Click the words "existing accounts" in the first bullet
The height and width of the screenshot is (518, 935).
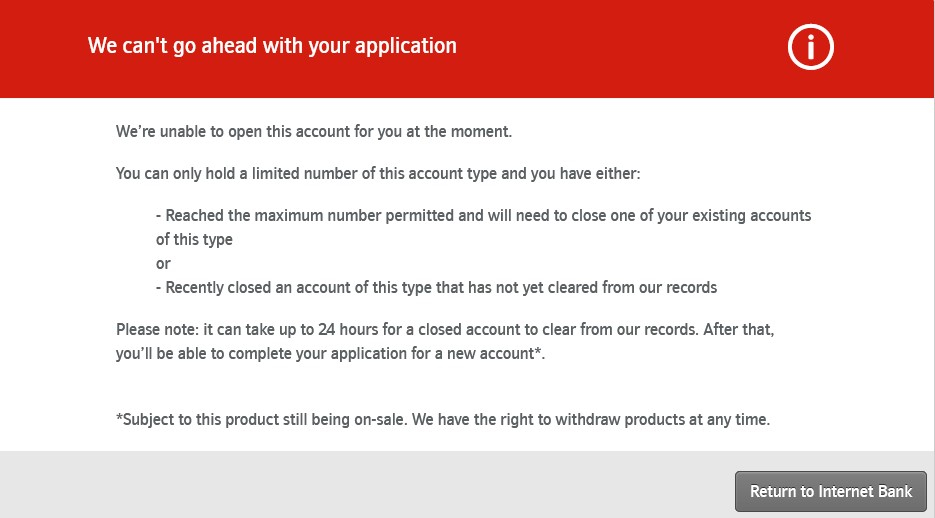click(751, 215)
